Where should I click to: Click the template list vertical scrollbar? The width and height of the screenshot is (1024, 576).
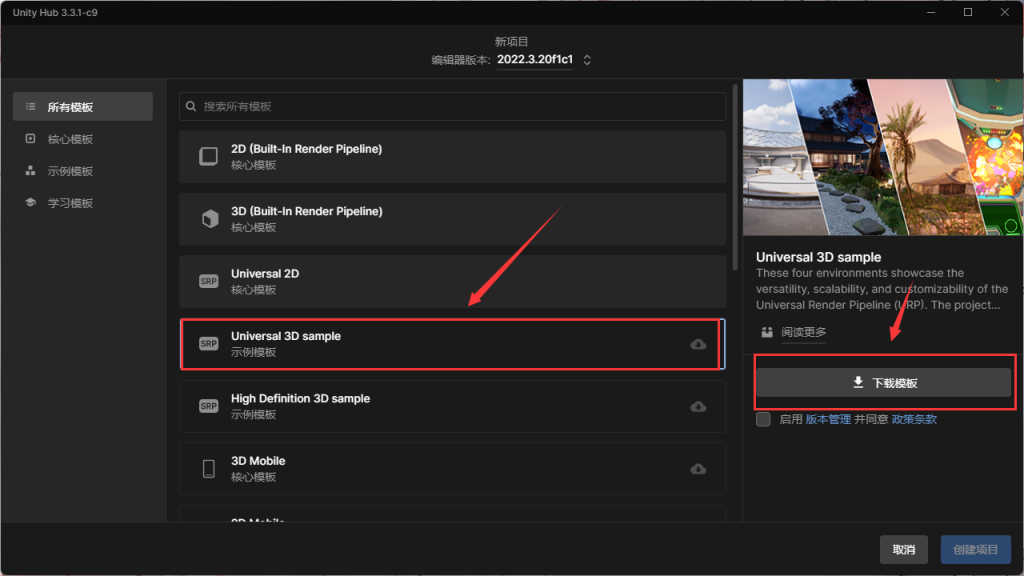coord(736,180)
